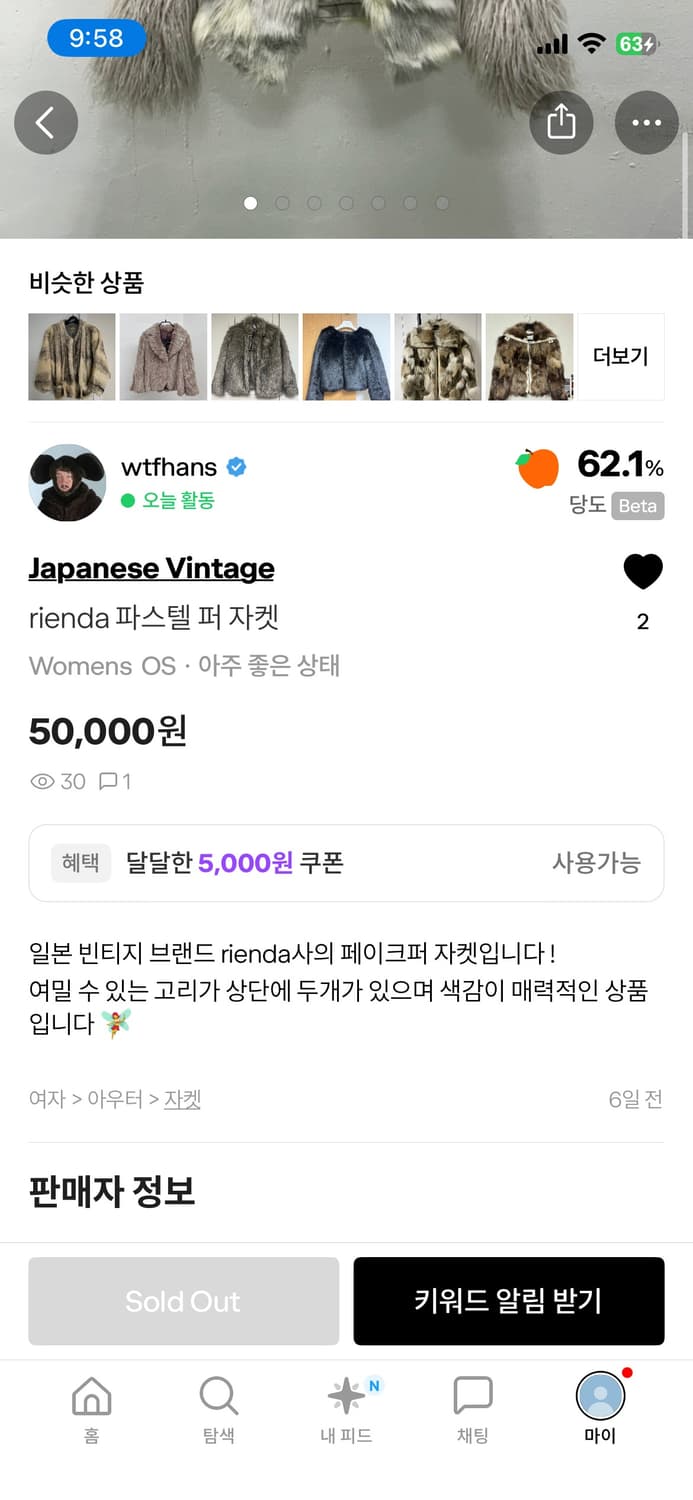Tap the verified badge next to wtfhans
The height and width of the screenshot is (1500, 693).
coord(236,466)
